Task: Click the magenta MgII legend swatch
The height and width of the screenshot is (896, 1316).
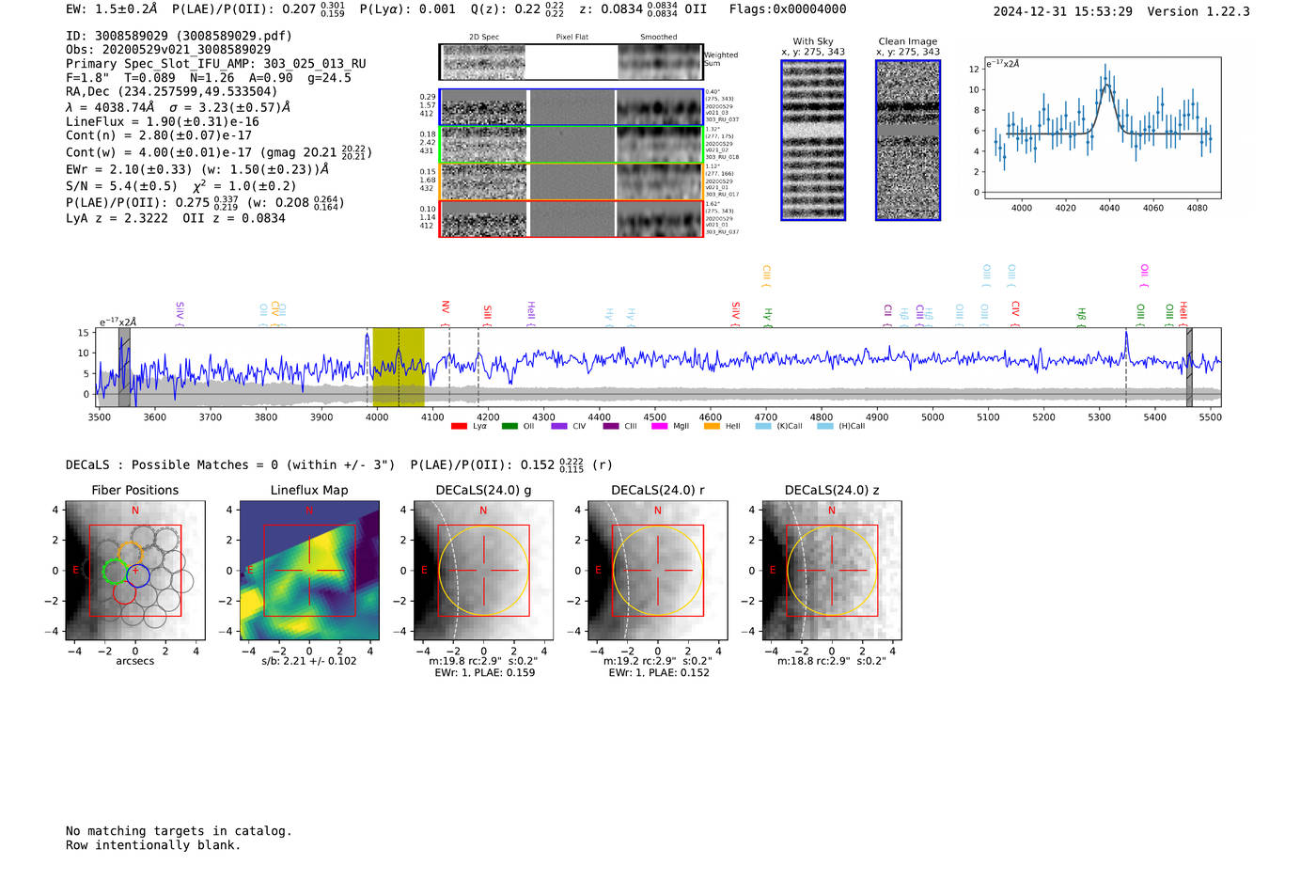Action: 660,427
